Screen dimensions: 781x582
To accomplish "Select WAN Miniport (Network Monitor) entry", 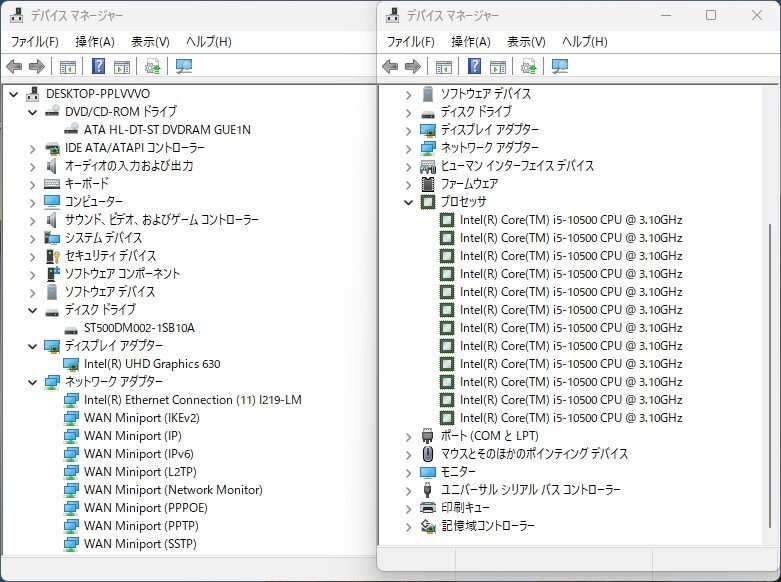I will (173, 490).
